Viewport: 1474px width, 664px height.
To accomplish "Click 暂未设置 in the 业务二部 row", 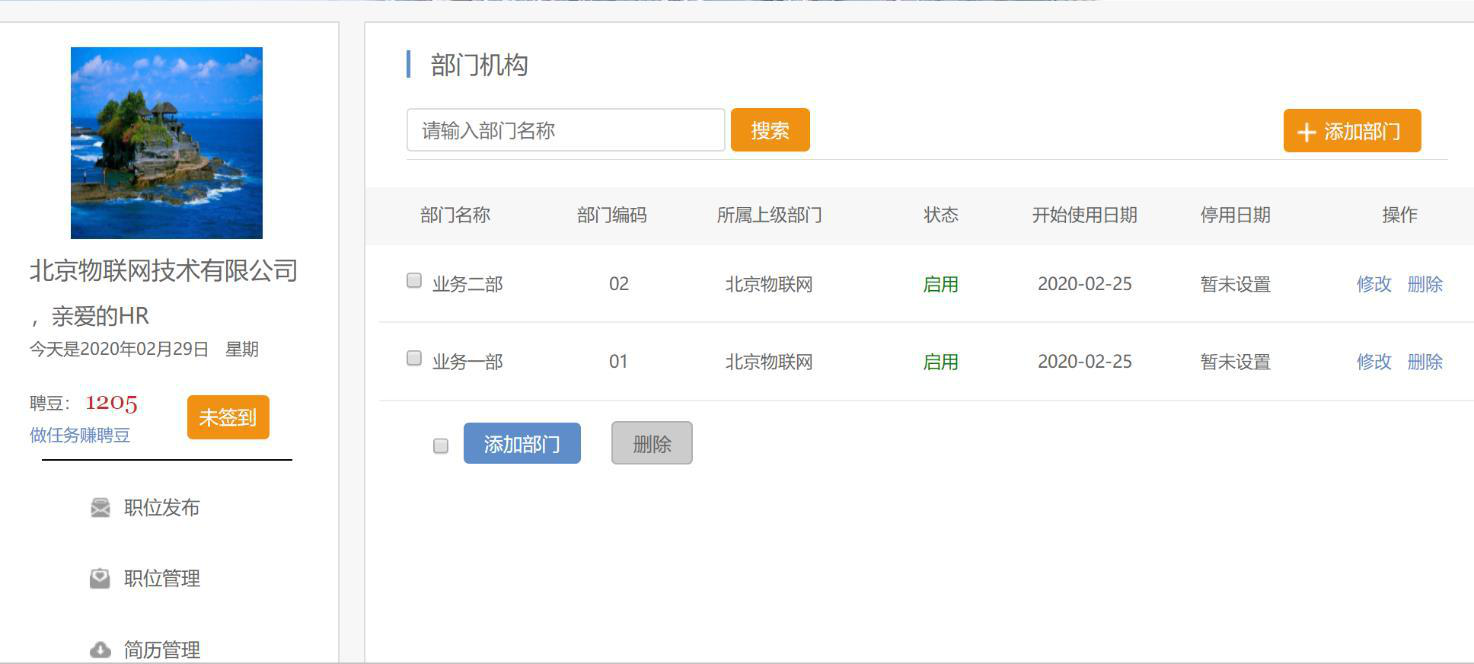I will tap(1236, 284).
